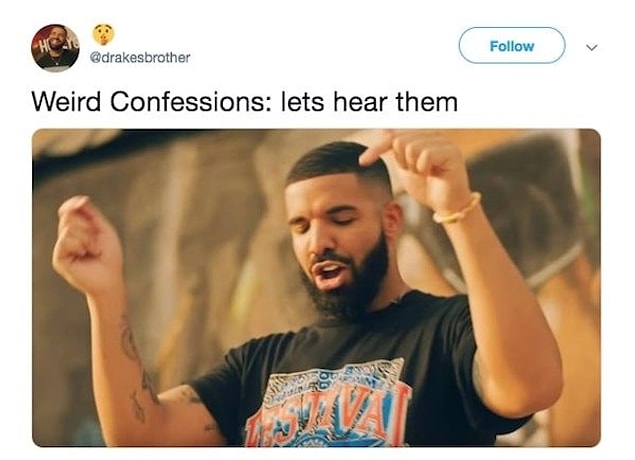Click the gold bracelet in the photo

click(x=458, y=210)
